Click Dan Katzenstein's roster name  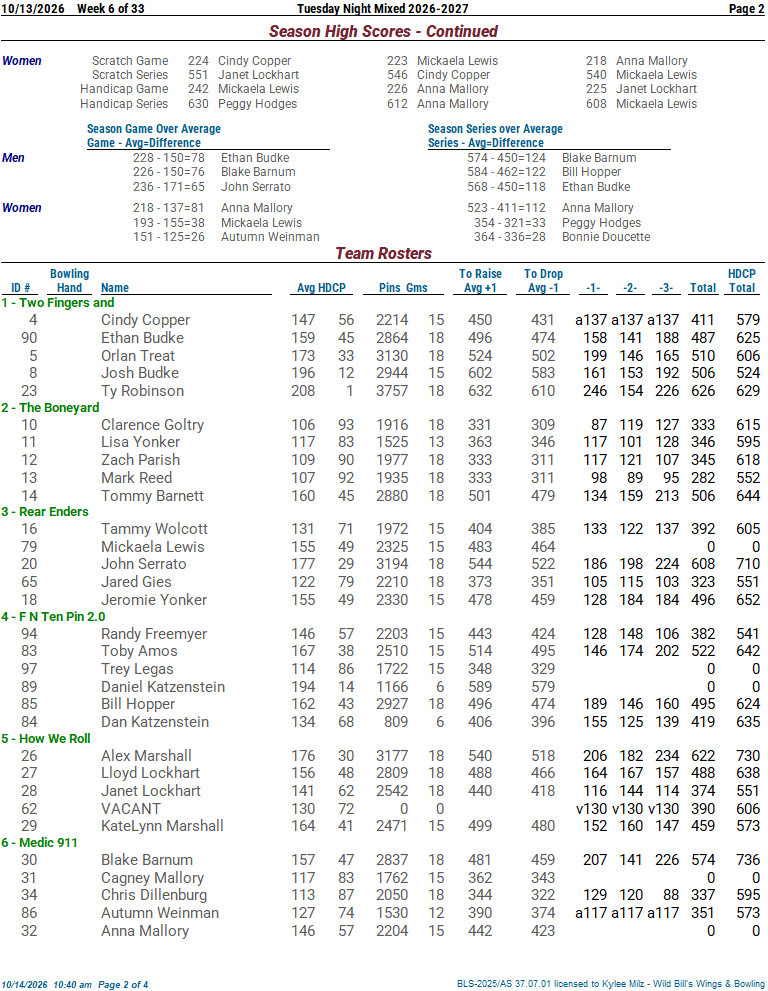[155, 722]
